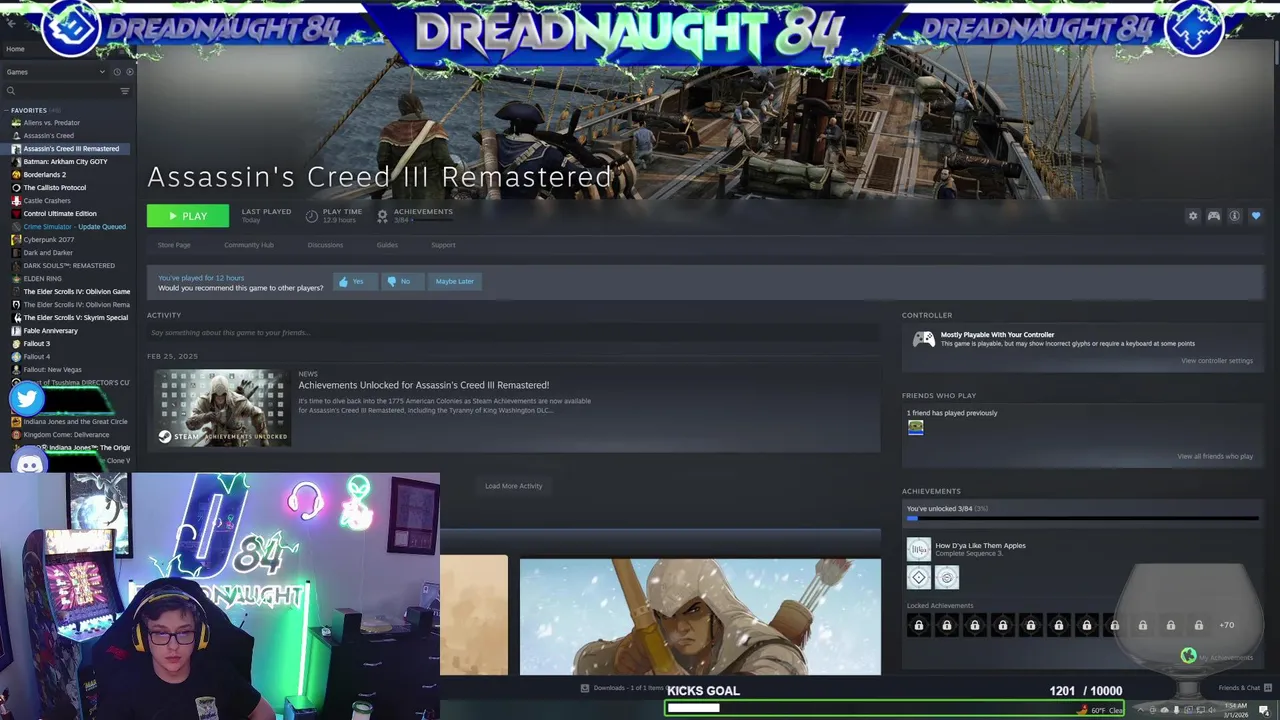Image resolution: width=1280 pixels, height=720 pixels.
Task: Click achievements progress bar
Action: point(1082,519)
